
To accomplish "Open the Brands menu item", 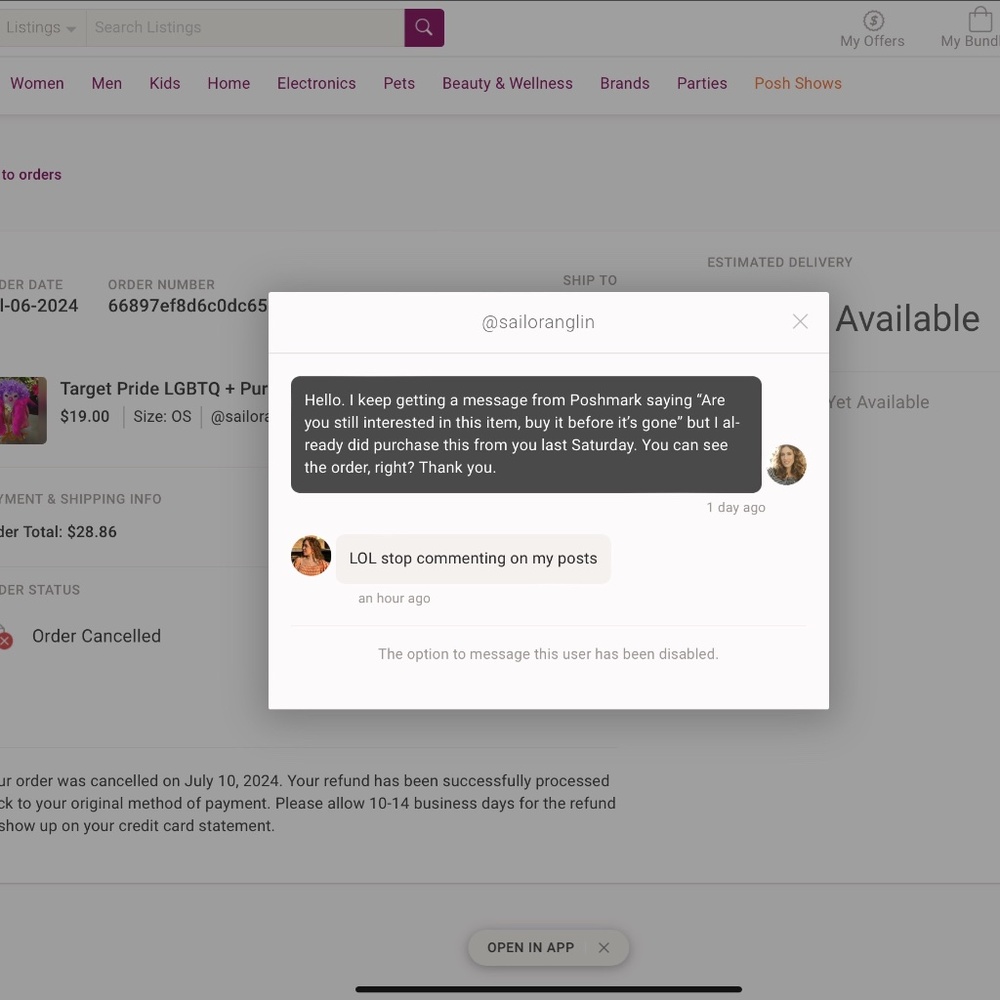I will [624, 84].
